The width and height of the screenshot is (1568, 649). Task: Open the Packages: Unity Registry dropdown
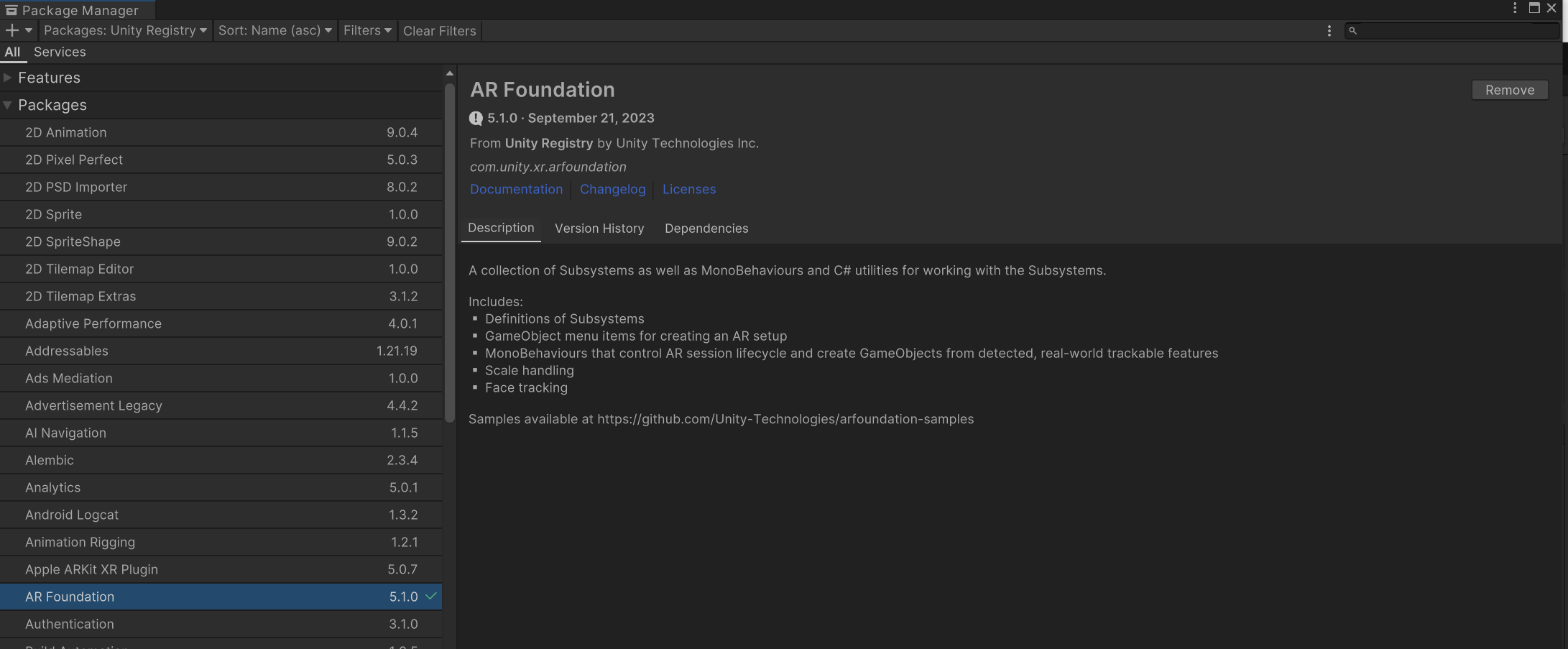click(125, 30)
